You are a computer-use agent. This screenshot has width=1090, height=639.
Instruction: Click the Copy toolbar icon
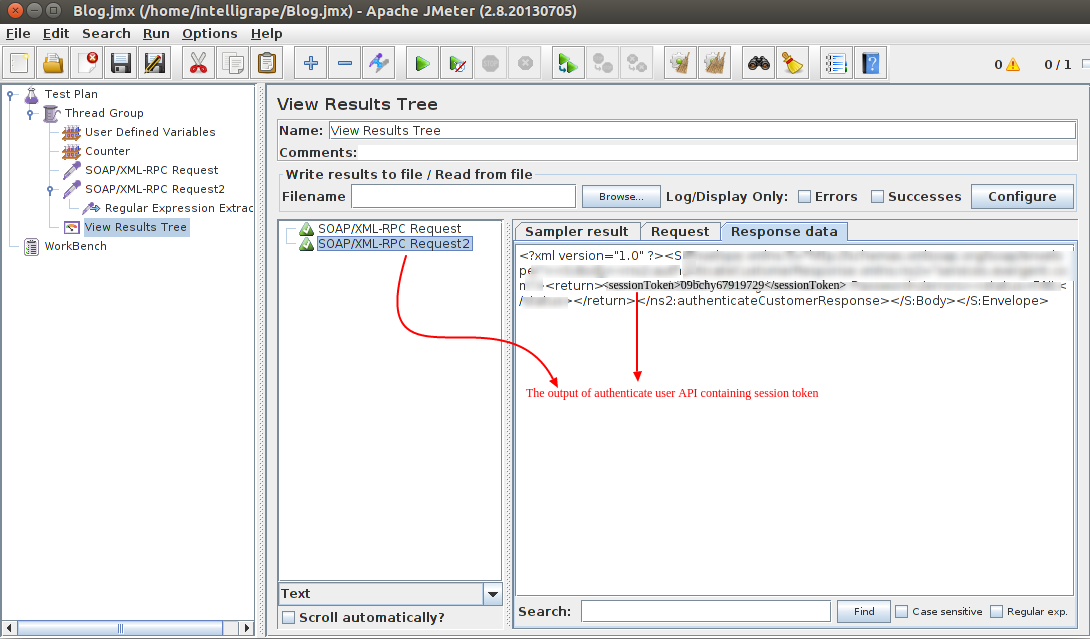(232, 63)
